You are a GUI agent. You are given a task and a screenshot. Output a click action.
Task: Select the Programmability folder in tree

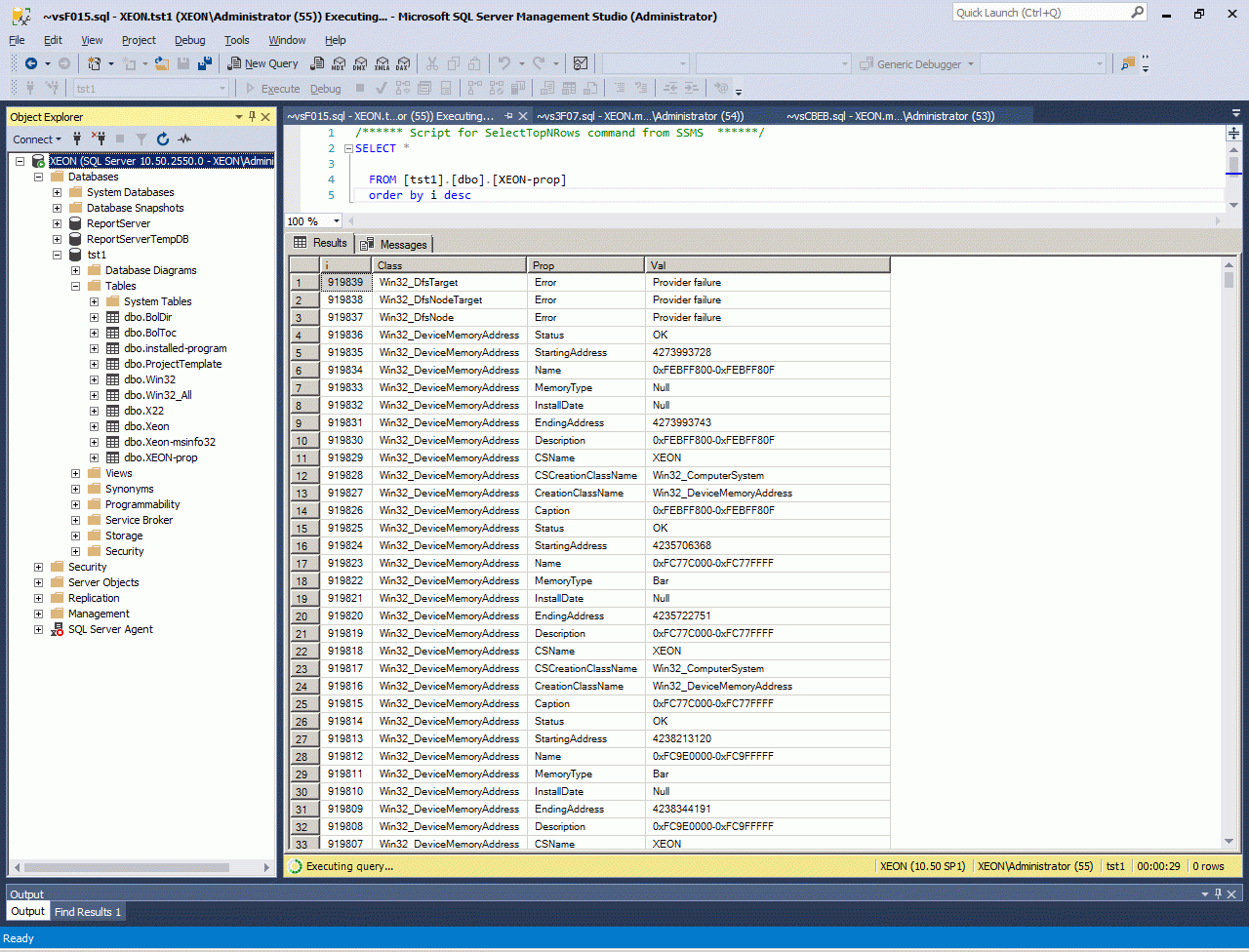point(142,504)
